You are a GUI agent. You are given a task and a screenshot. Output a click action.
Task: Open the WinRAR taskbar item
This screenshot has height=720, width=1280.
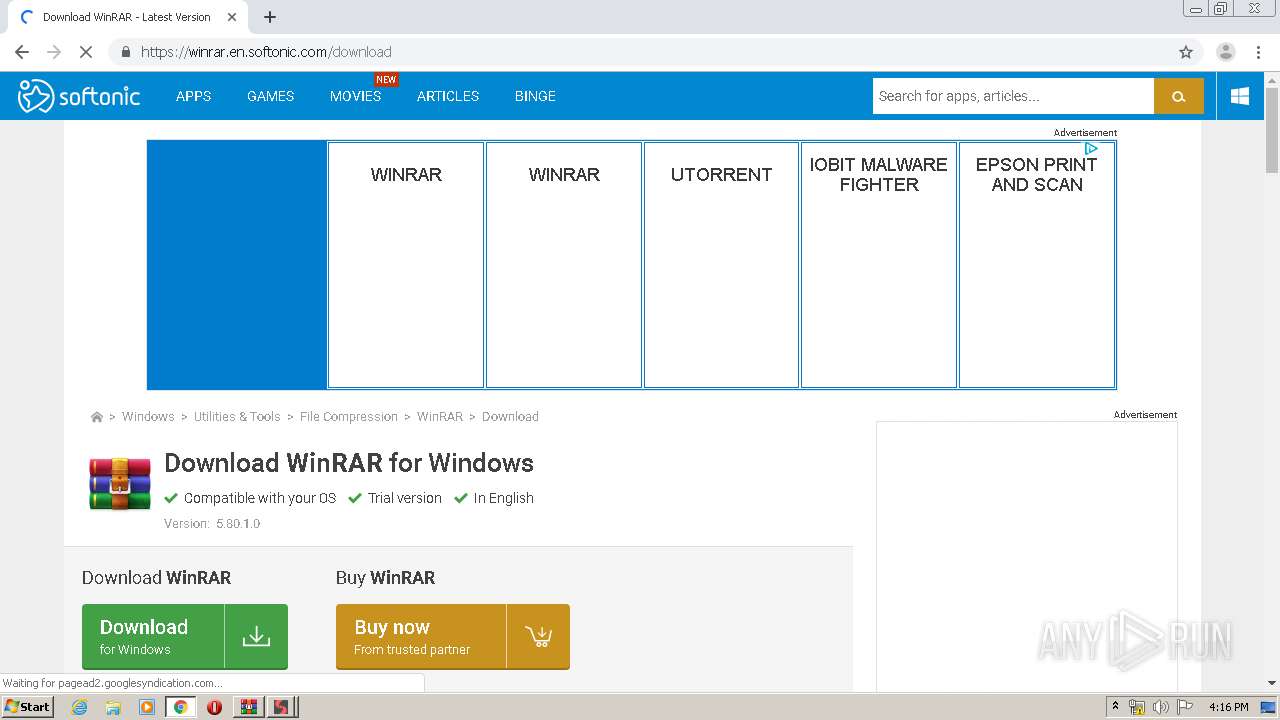tap(249, 707)
